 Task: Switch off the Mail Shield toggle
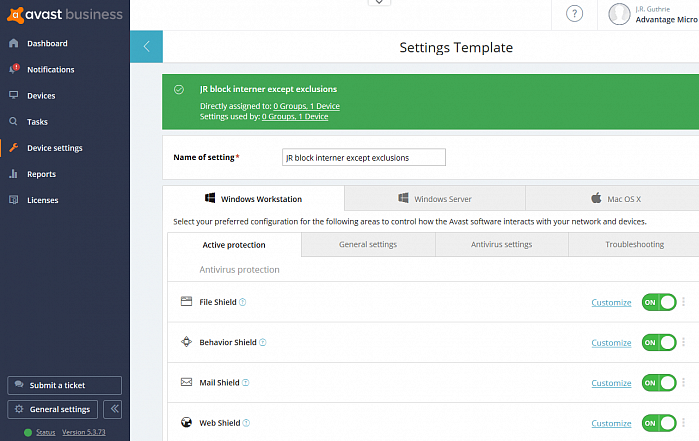(x=658, y=382)
